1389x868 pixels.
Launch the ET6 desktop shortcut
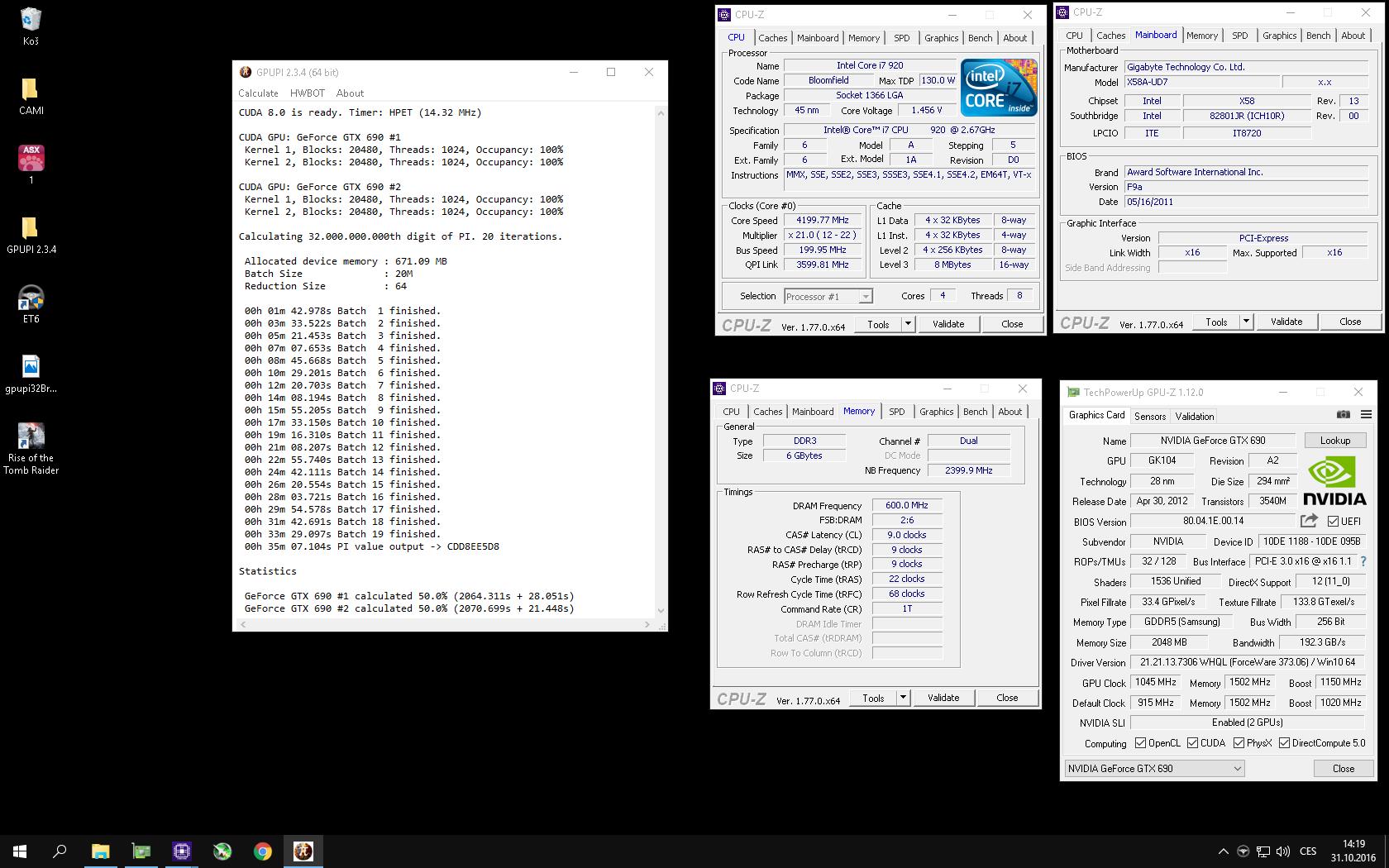pyautogui.click(x=31, y=303)
